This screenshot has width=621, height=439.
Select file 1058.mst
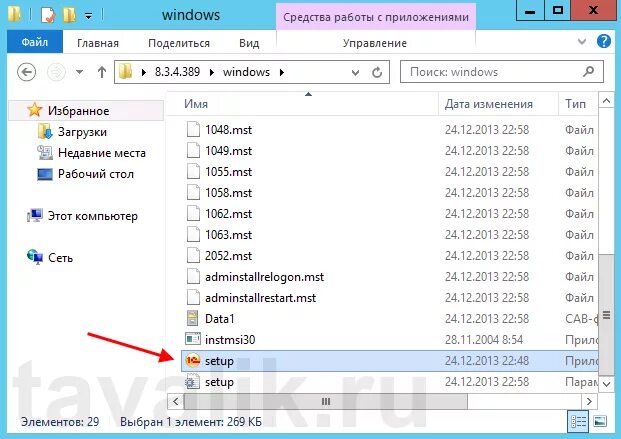(x=228, y=193)
